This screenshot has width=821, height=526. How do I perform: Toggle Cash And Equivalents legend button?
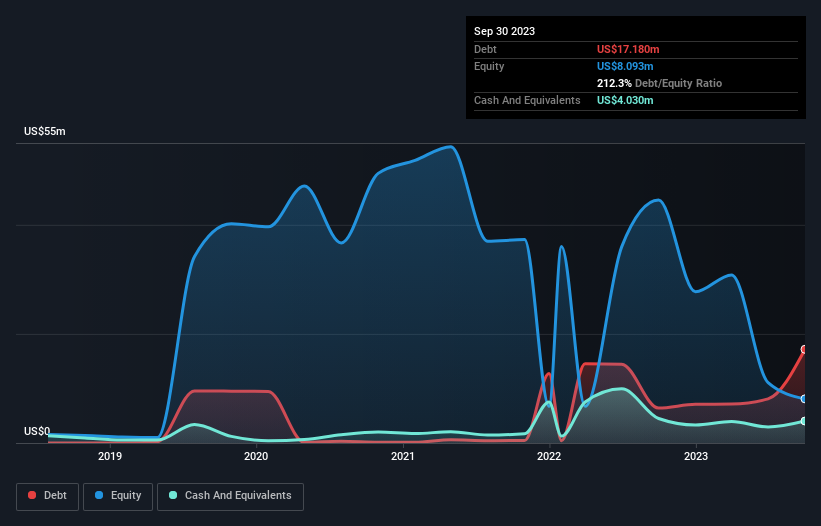coord(230,496)
